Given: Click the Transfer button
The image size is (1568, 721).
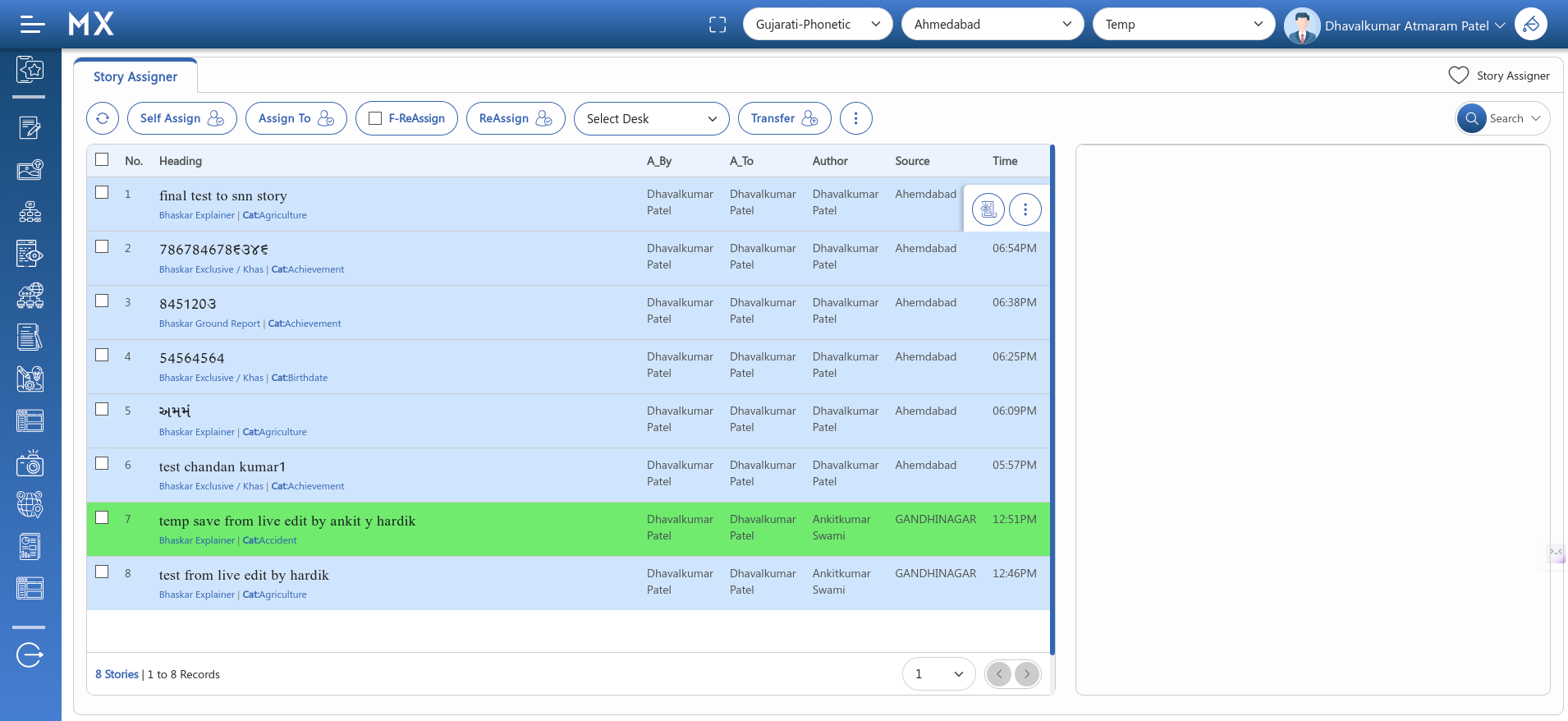Looking at the screenshot, I should [x=784, y=118].
